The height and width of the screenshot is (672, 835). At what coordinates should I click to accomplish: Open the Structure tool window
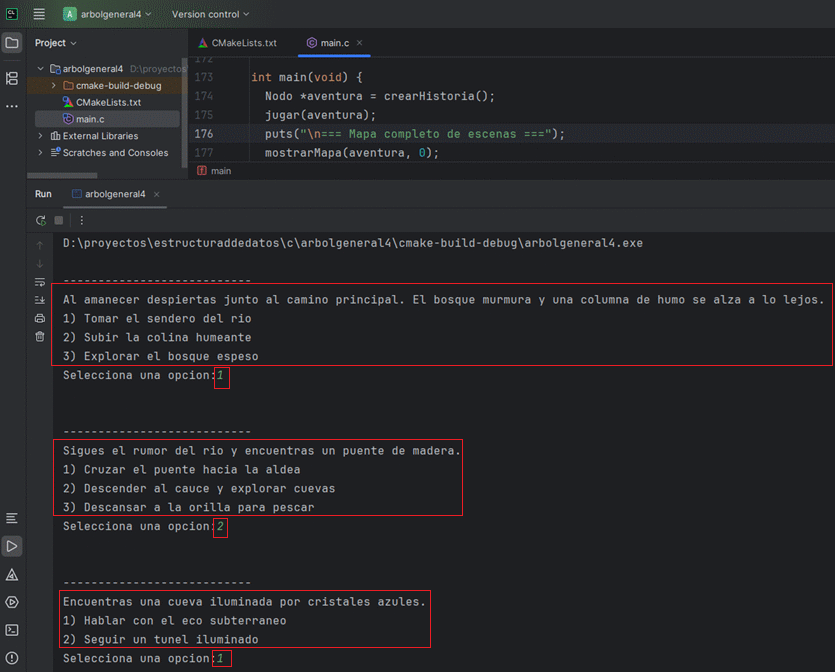(12, 78)
